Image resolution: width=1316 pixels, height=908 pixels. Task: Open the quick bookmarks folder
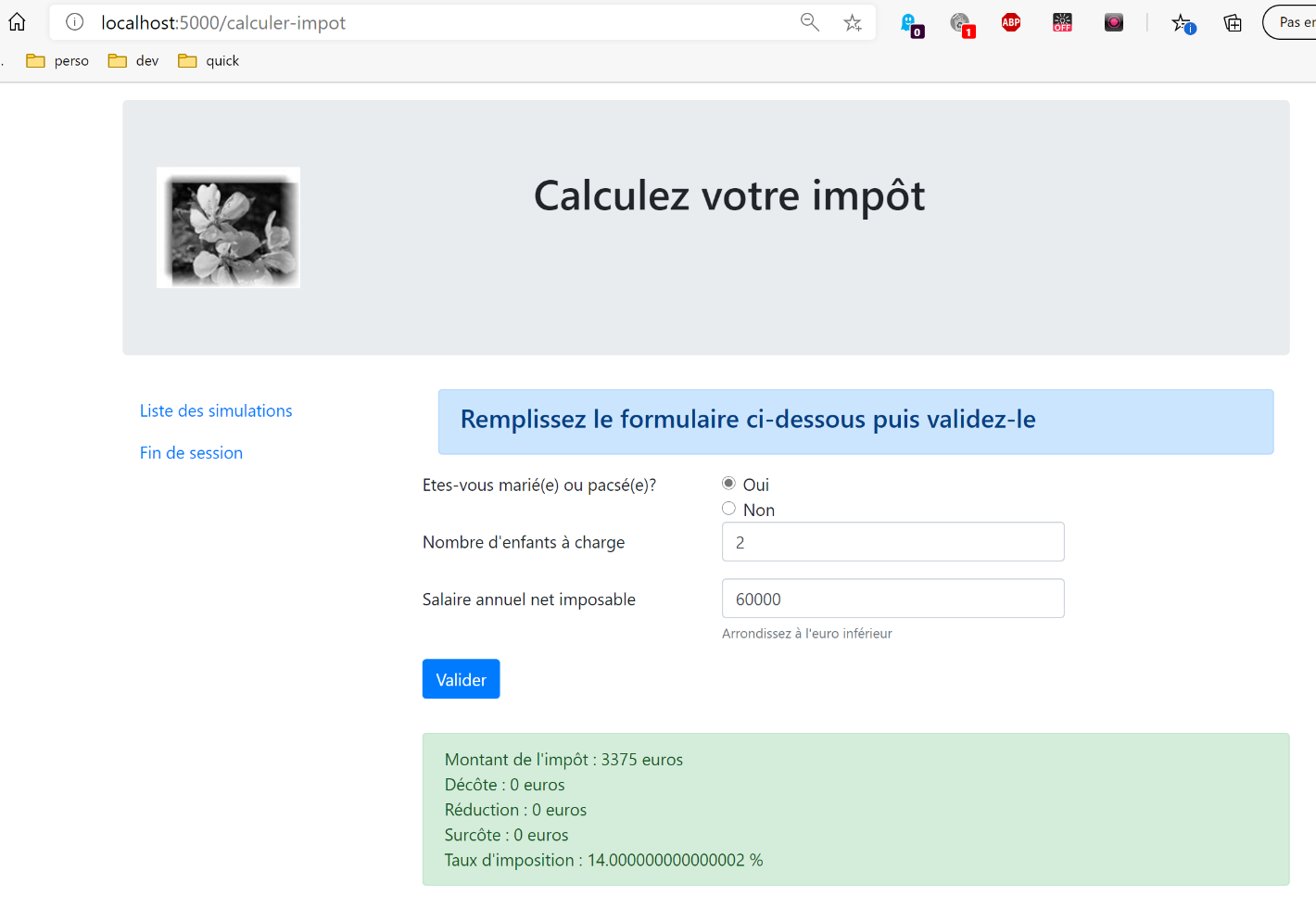pyautogui.click(x=209, y=61)
